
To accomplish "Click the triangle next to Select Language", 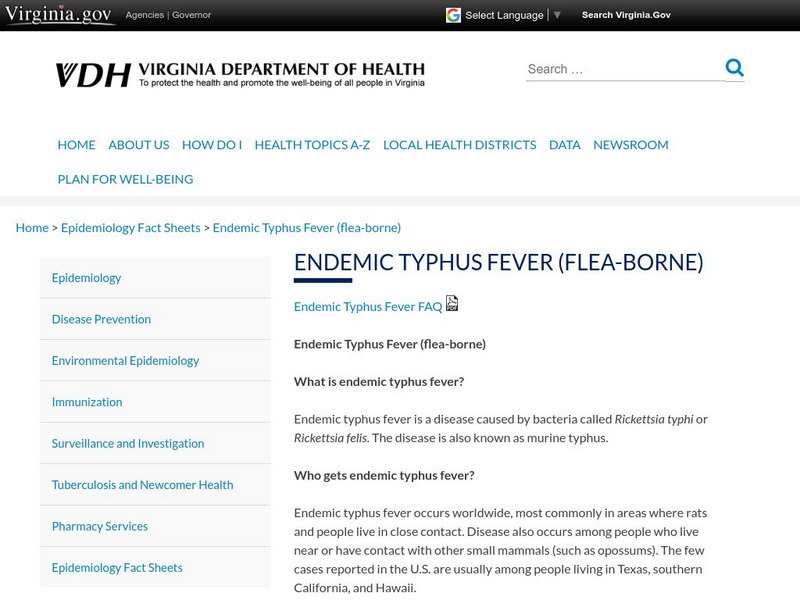I will (x=556, y=15).
